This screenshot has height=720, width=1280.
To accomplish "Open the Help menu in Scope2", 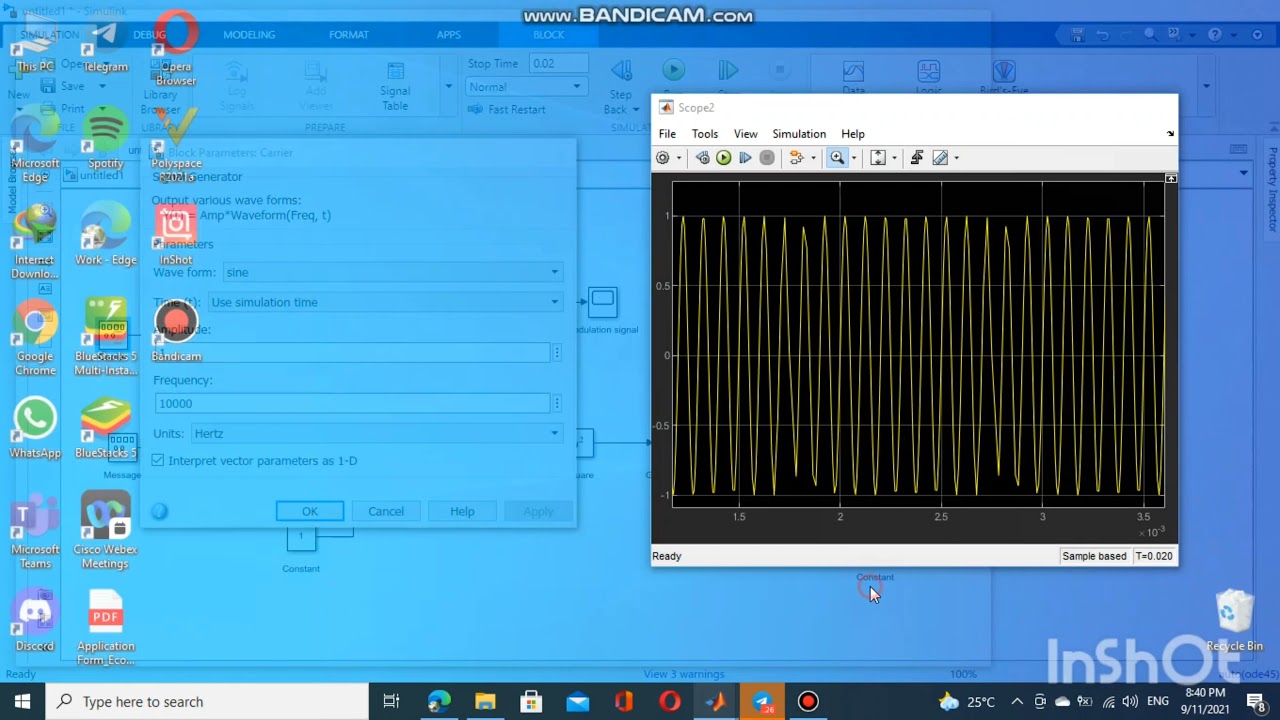I will (853, 134).
